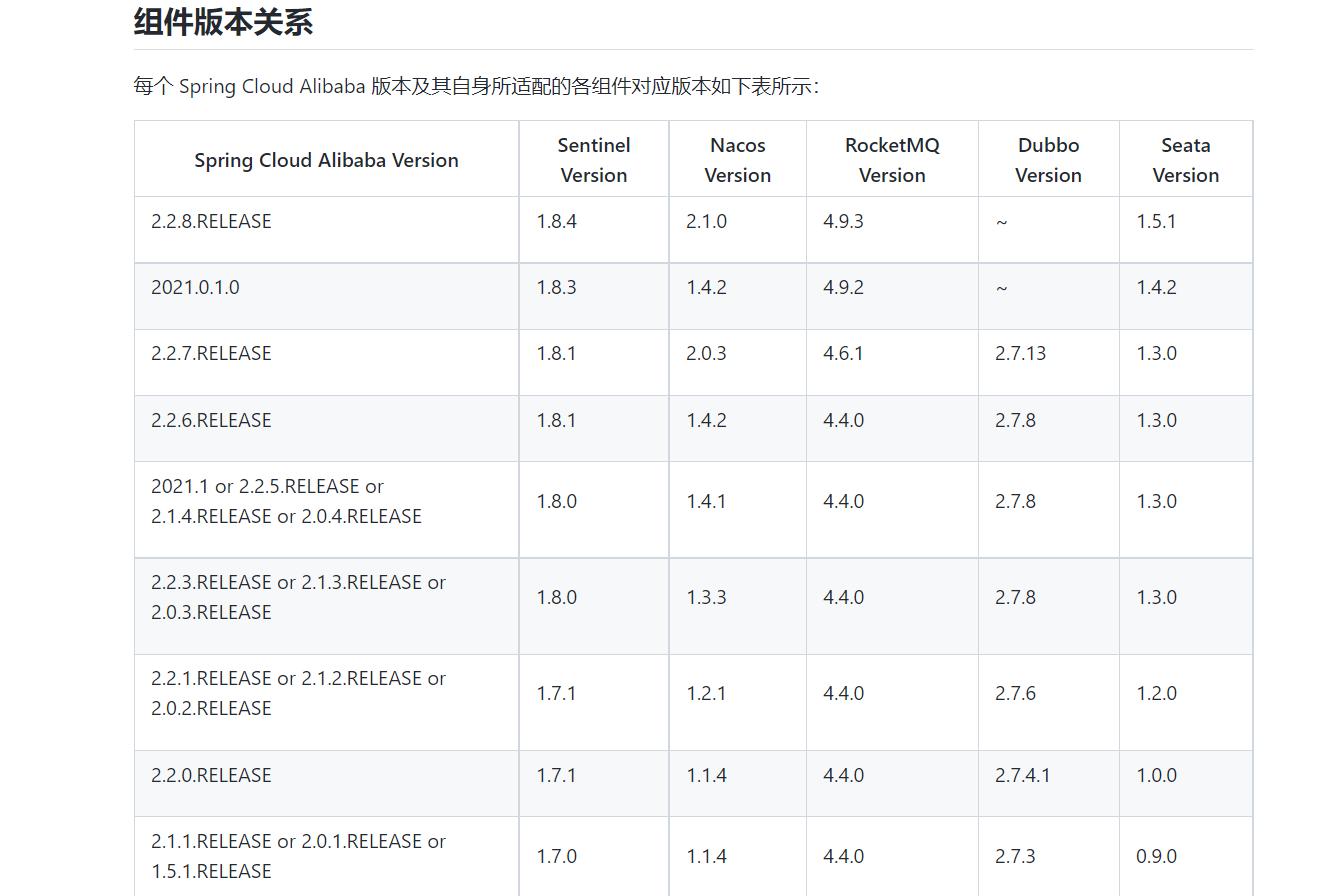Click the "Dubbo Version" column header
This screenshot has width=1330, height=896.
click(1049, 160)
